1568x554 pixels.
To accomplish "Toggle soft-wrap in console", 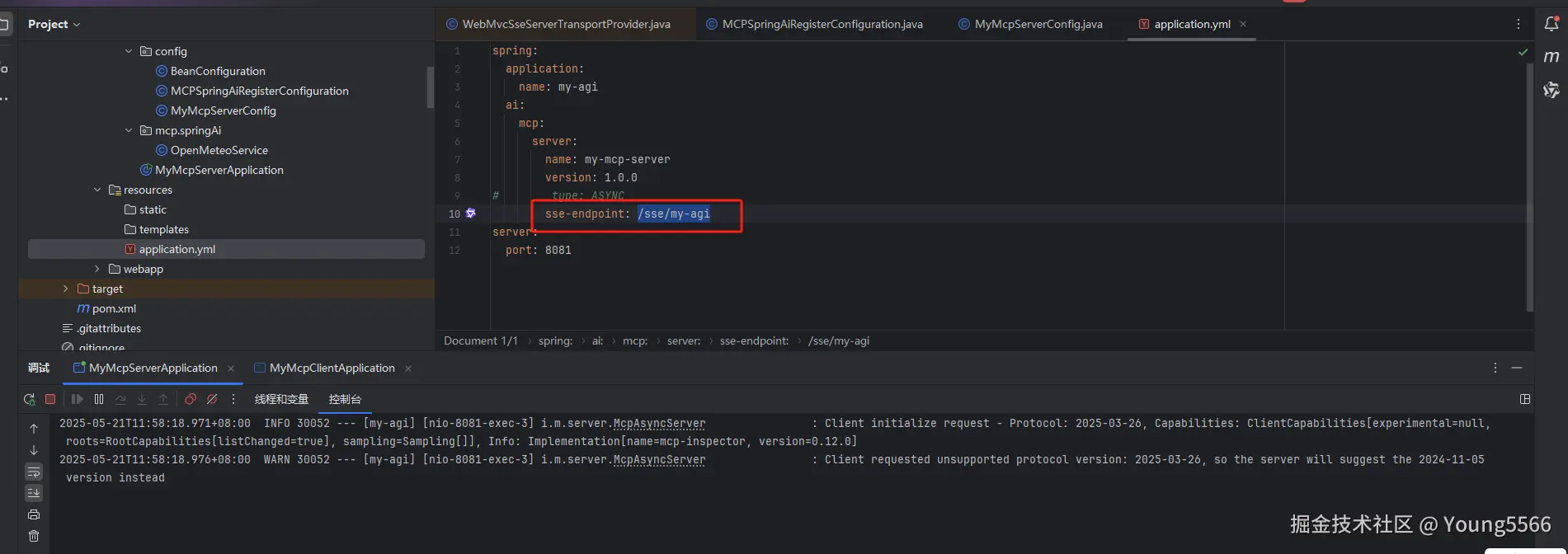I will [34, 472].
